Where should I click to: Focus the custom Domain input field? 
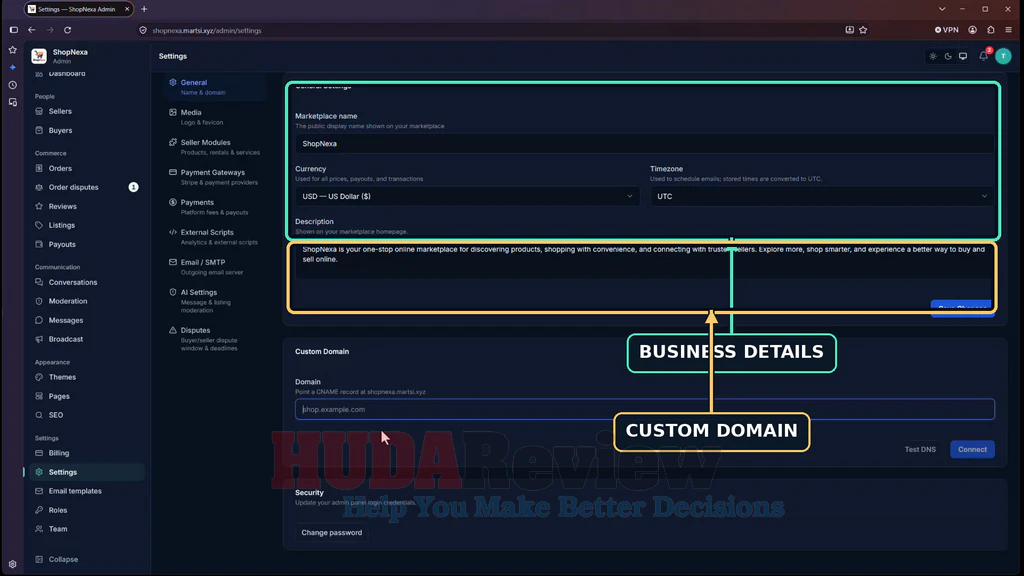pos(645,409)
